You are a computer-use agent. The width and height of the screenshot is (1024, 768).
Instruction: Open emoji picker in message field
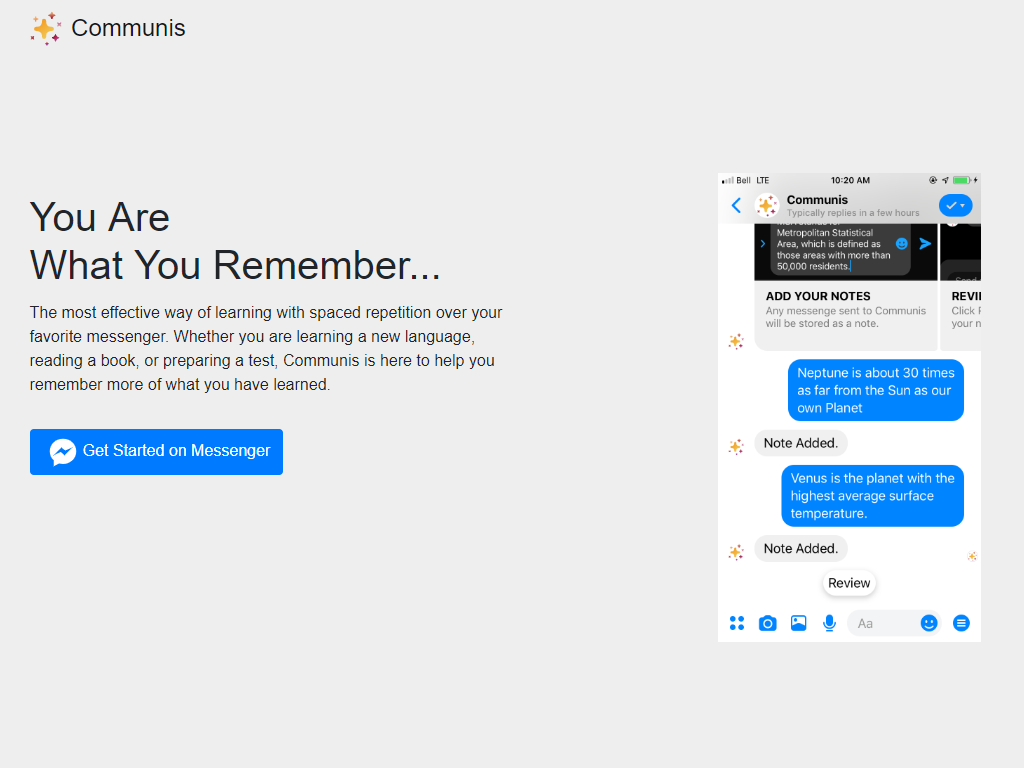tap(929, 623)
